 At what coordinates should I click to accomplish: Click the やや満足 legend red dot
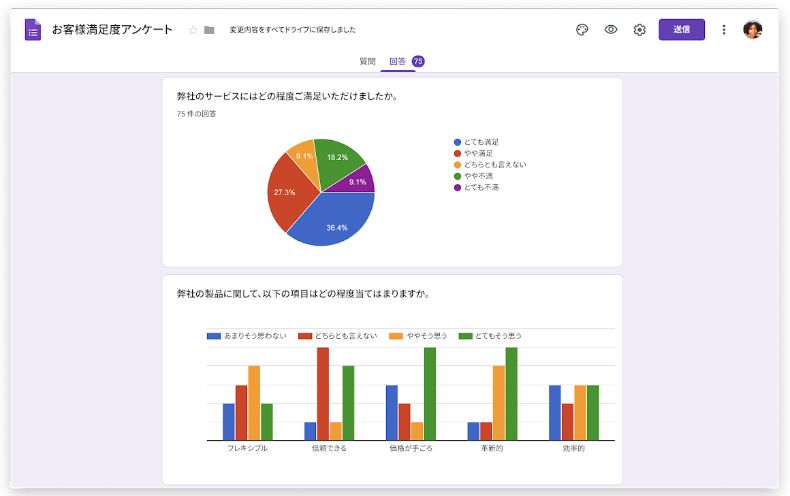pos(457,153)
